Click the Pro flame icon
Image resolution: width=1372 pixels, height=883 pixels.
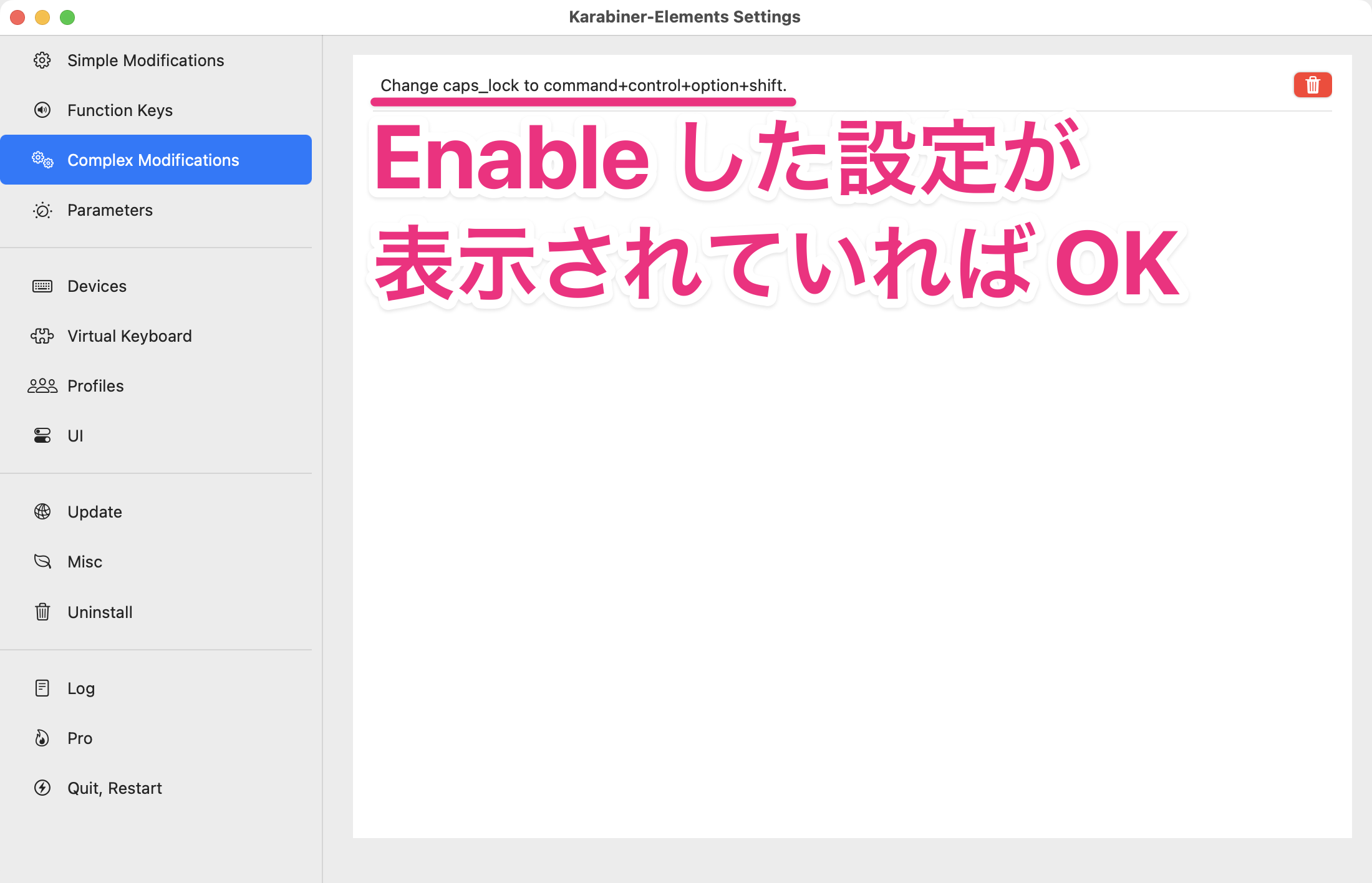(x=42, y=738)
